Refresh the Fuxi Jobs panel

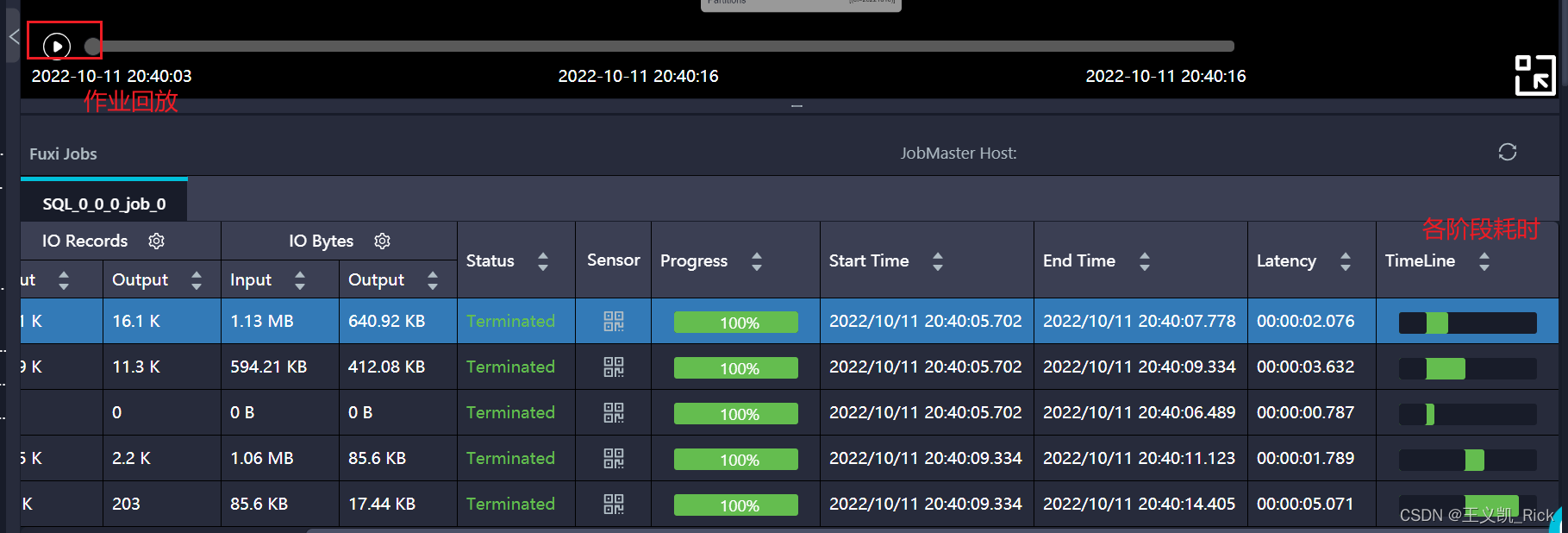(x=1508, y=153)
